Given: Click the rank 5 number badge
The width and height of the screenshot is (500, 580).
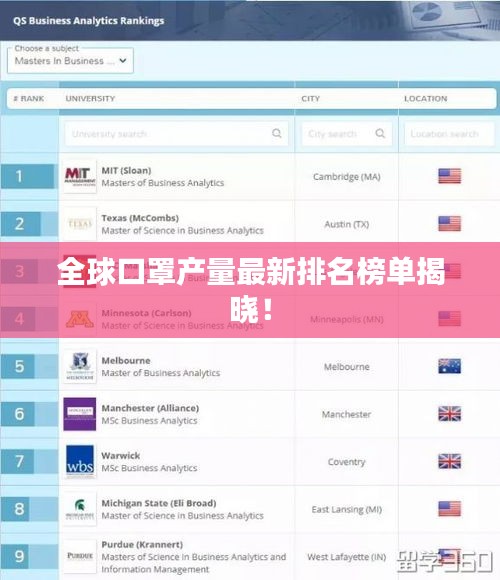Looking at the screenshot, I should 18,366.
